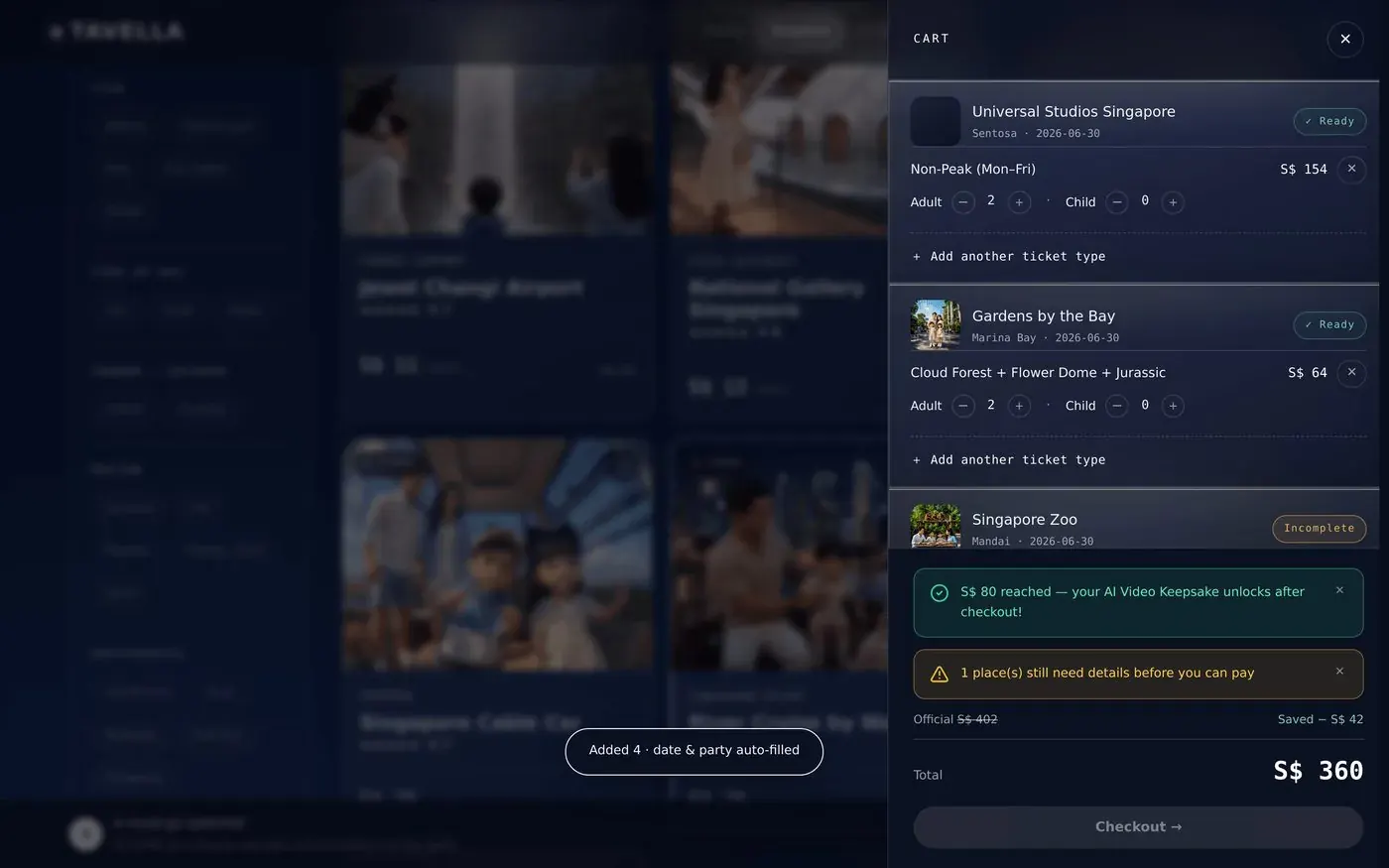Click the warning triangle icon
This screenshot has width=1389, height=868.
939,675
